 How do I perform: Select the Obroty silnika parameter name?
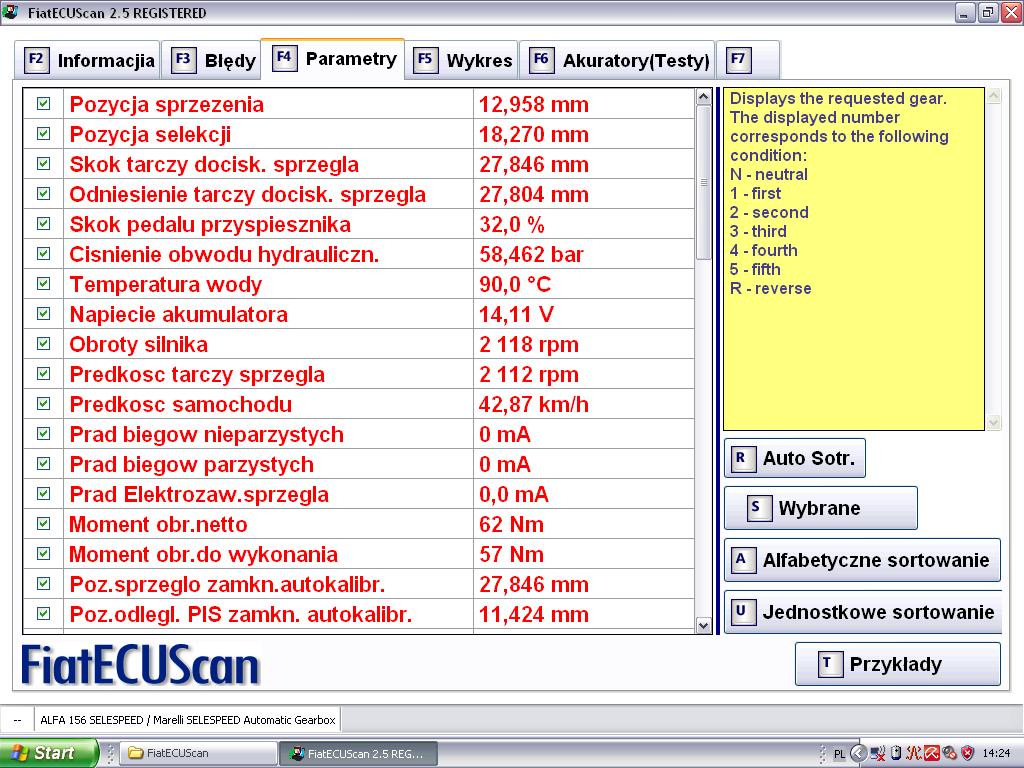point(139,344)
